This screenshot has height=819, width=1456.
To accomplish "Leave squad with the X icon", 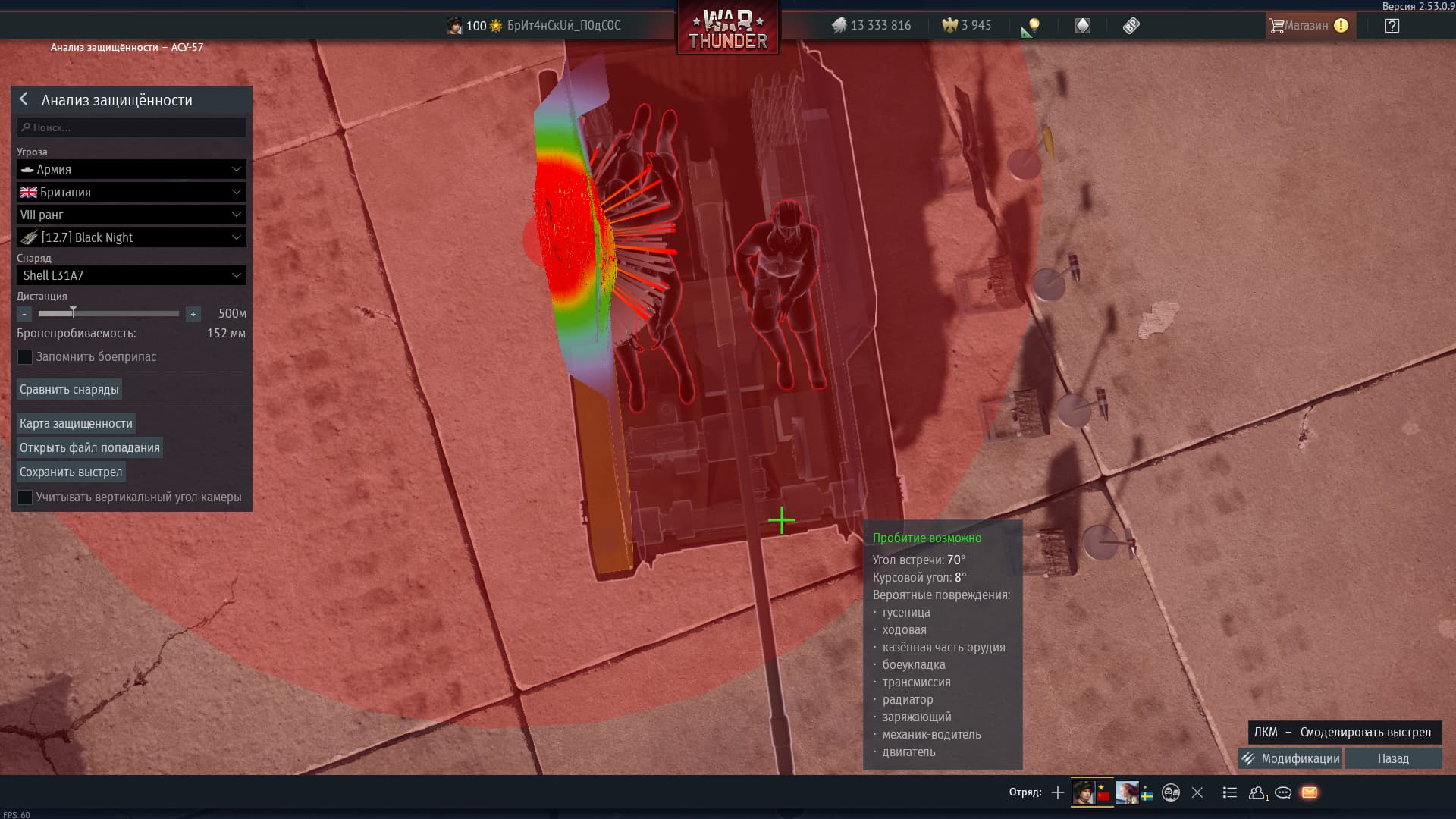I will 1197,792.
